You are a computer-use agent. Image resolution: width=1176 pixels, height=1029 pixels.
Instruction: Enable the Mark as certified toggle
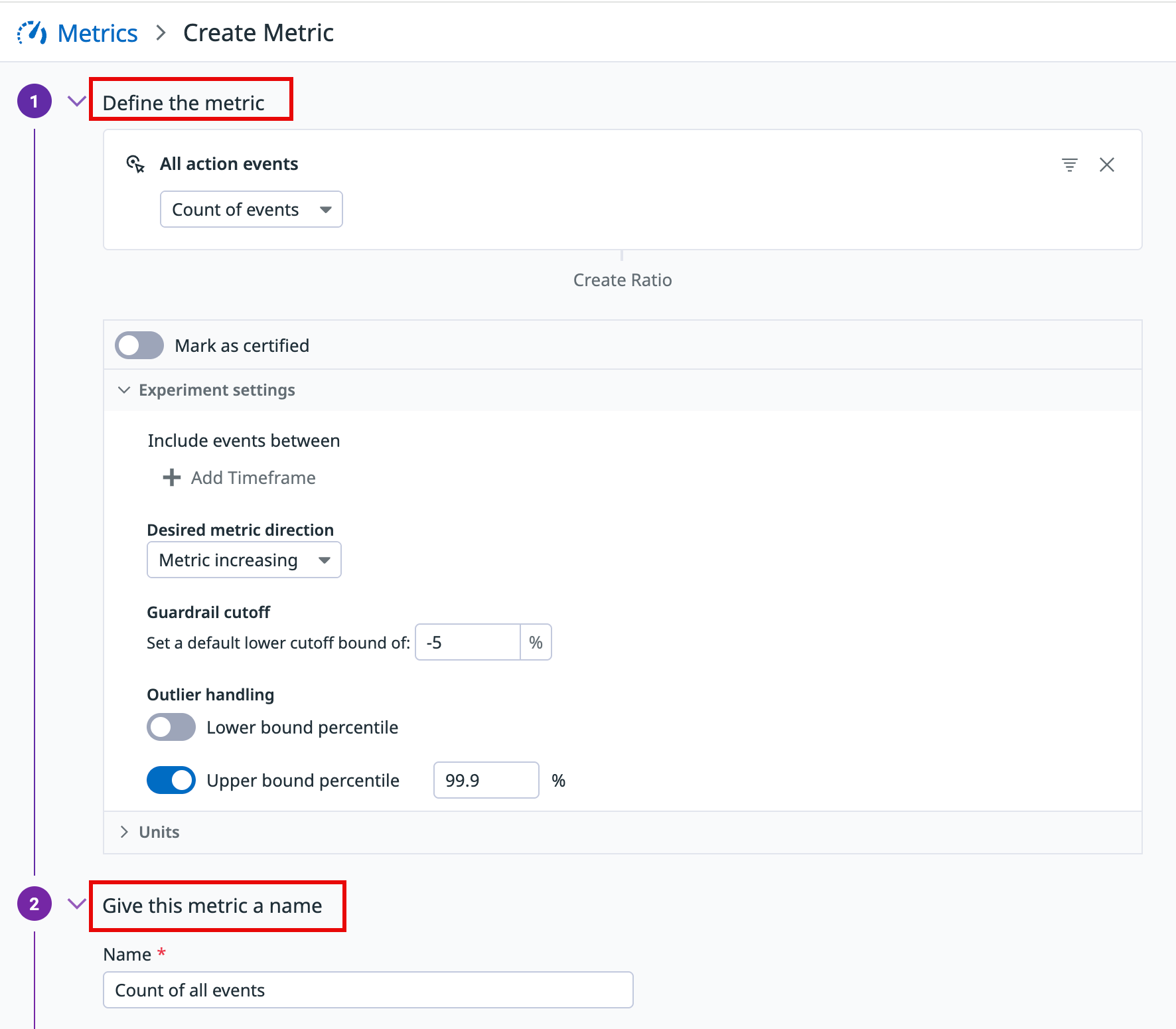[x=139, y=345]
